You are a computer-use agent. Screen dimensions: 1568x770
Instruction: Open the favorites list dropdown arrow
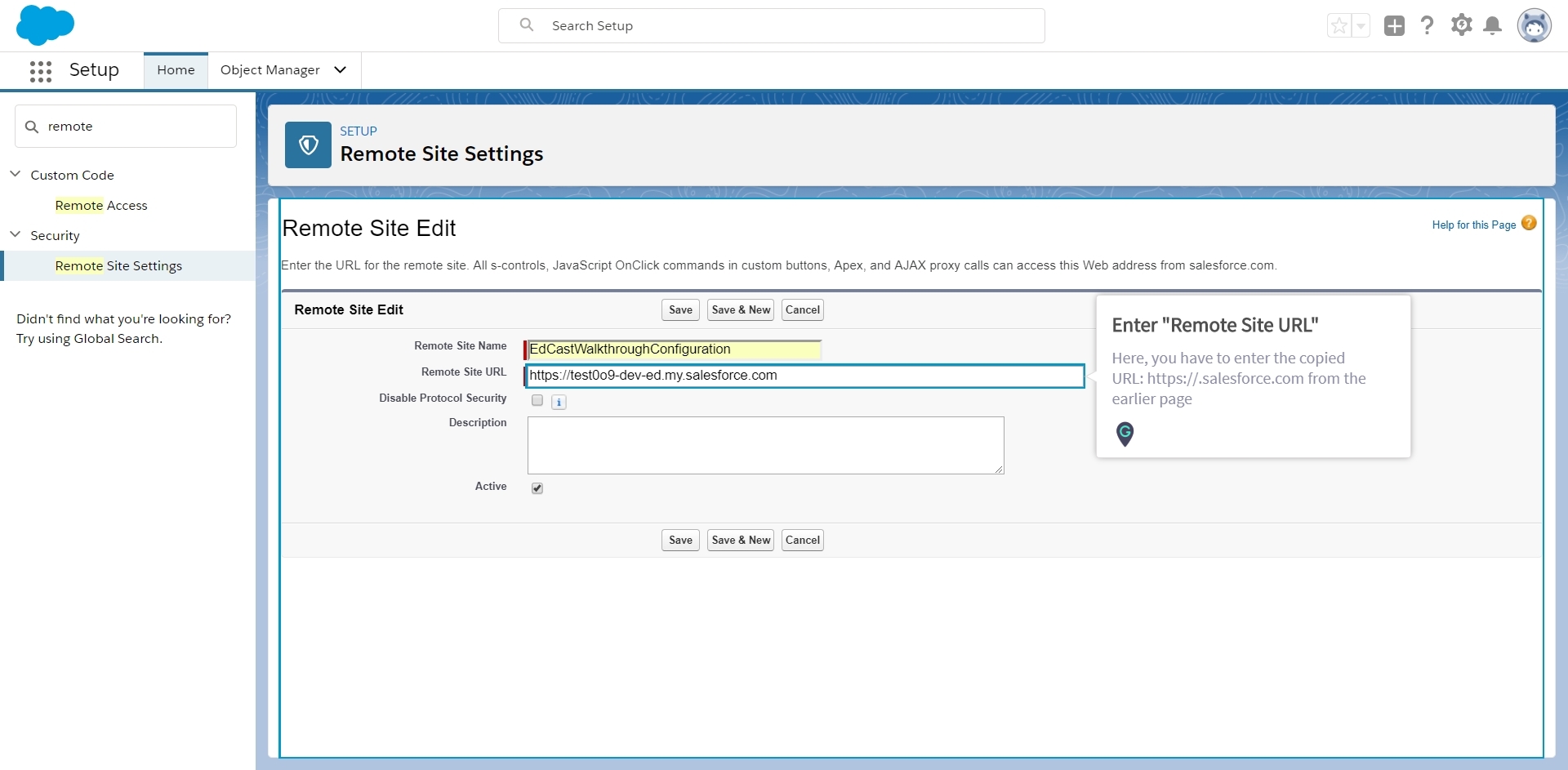point(1361,26)
